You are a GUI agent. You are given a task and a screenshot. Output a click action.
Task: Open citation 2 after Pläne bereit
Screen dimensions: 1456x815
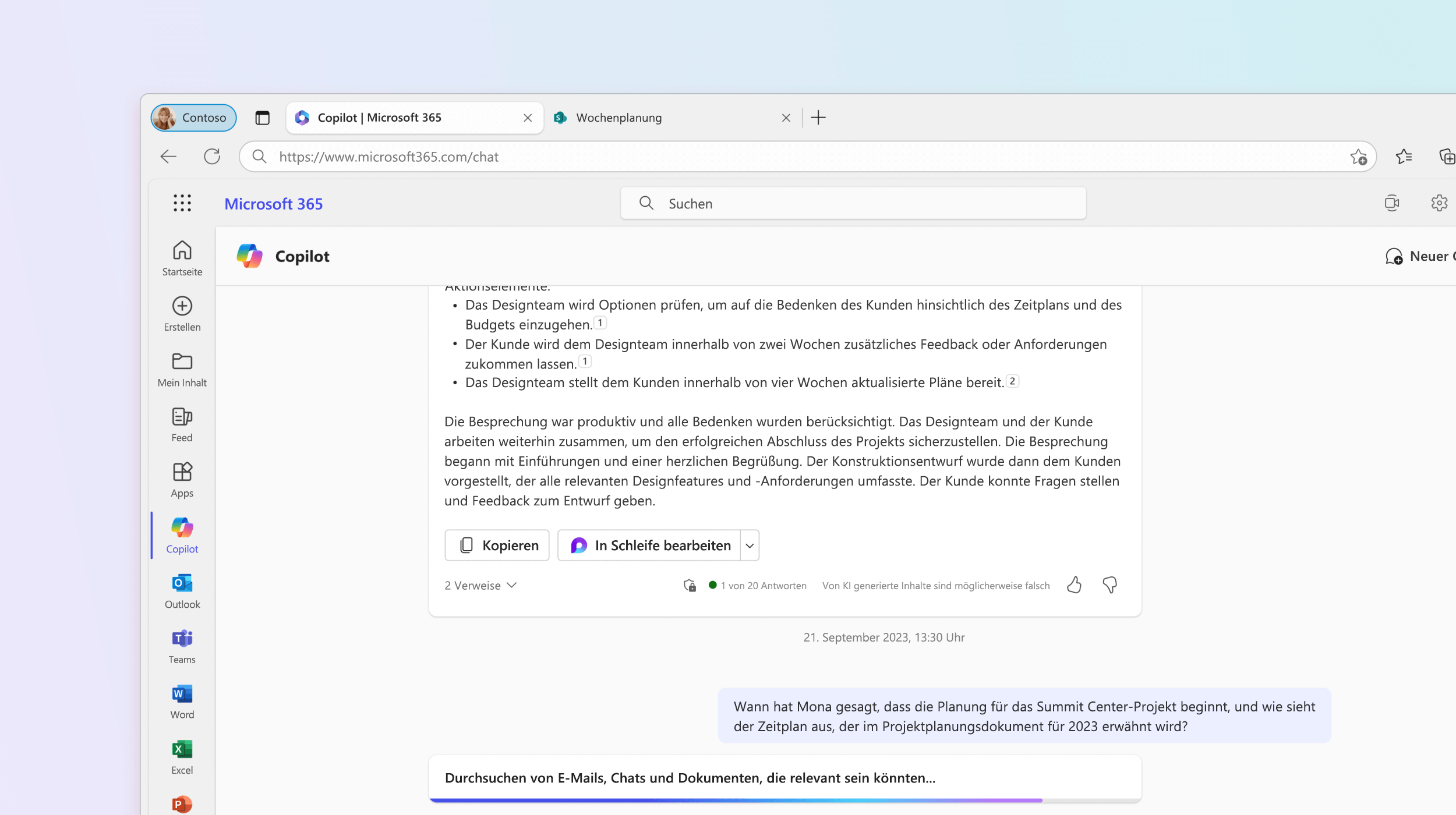tap(1013, 381)
